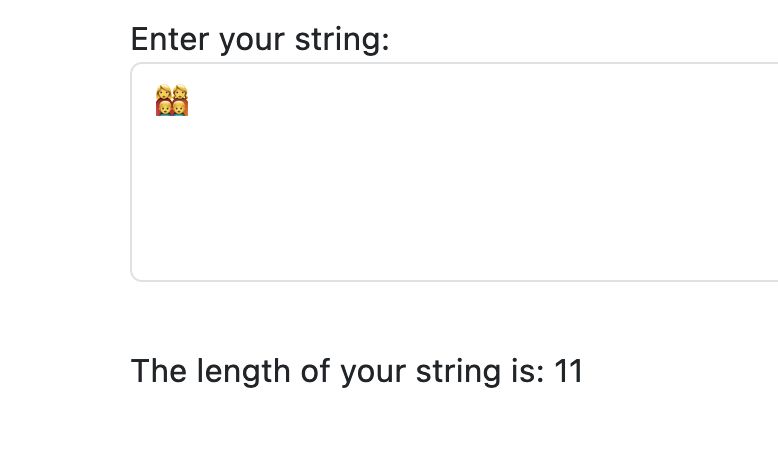Click the family emoji in the text box
This screenshot has height=474, width=778.
pos(172,101)
